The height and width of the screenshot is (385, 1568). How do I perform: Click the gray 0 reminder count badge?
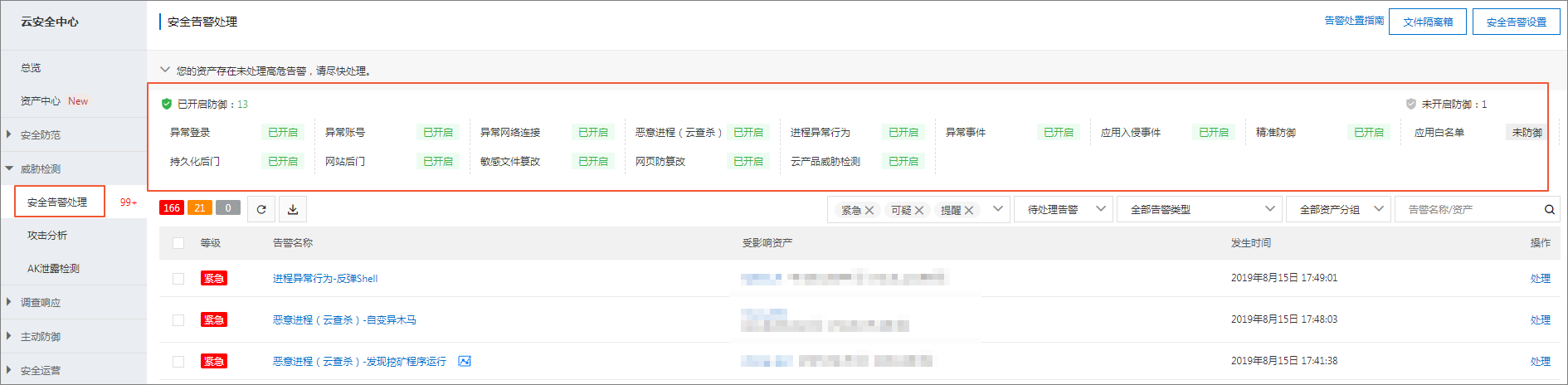(228, 208)
